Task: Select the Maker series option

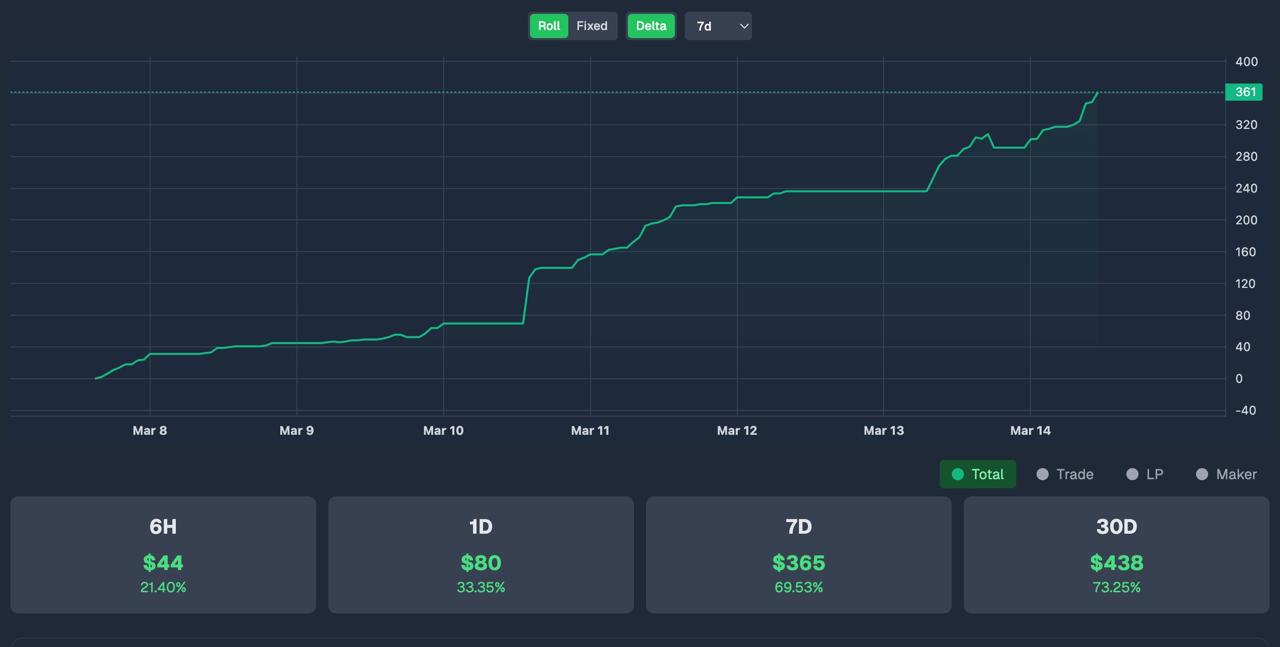Action: (1227, 474)
